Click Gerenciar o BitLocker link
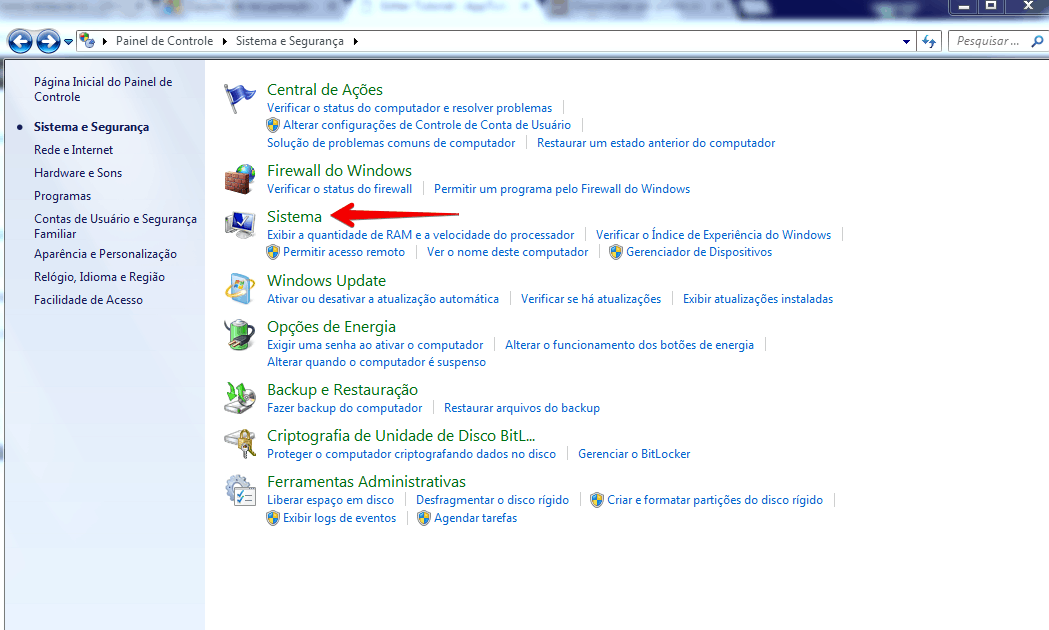 click(634, 454)
